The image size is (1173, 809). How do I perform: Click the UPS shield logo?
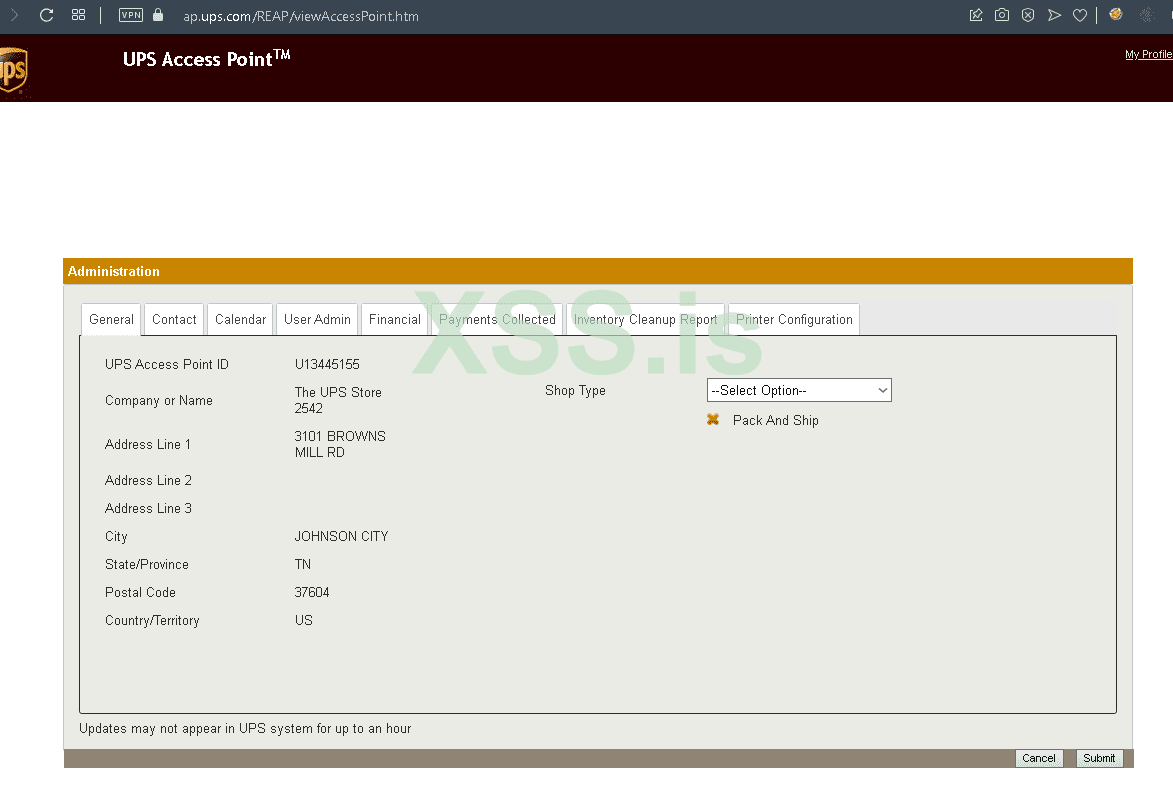click(x=12, y=71)
